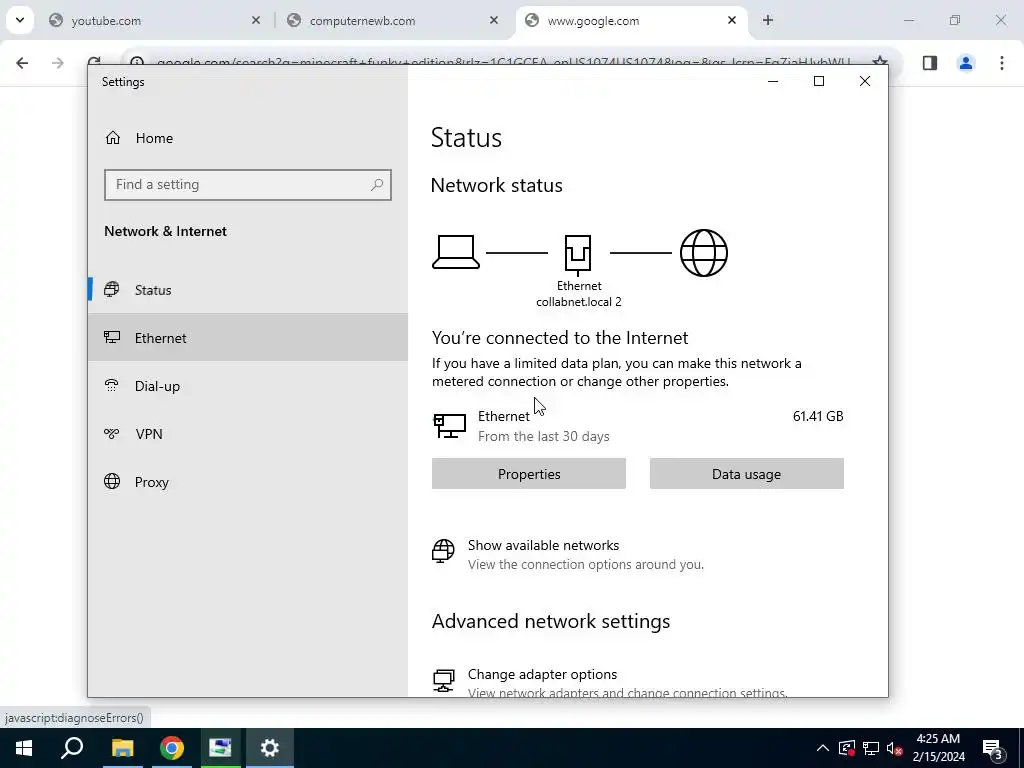This screenshot has width=1024, height=768.
Task: Close the computernewb.com tab
Action: click(x=494, y=20)
